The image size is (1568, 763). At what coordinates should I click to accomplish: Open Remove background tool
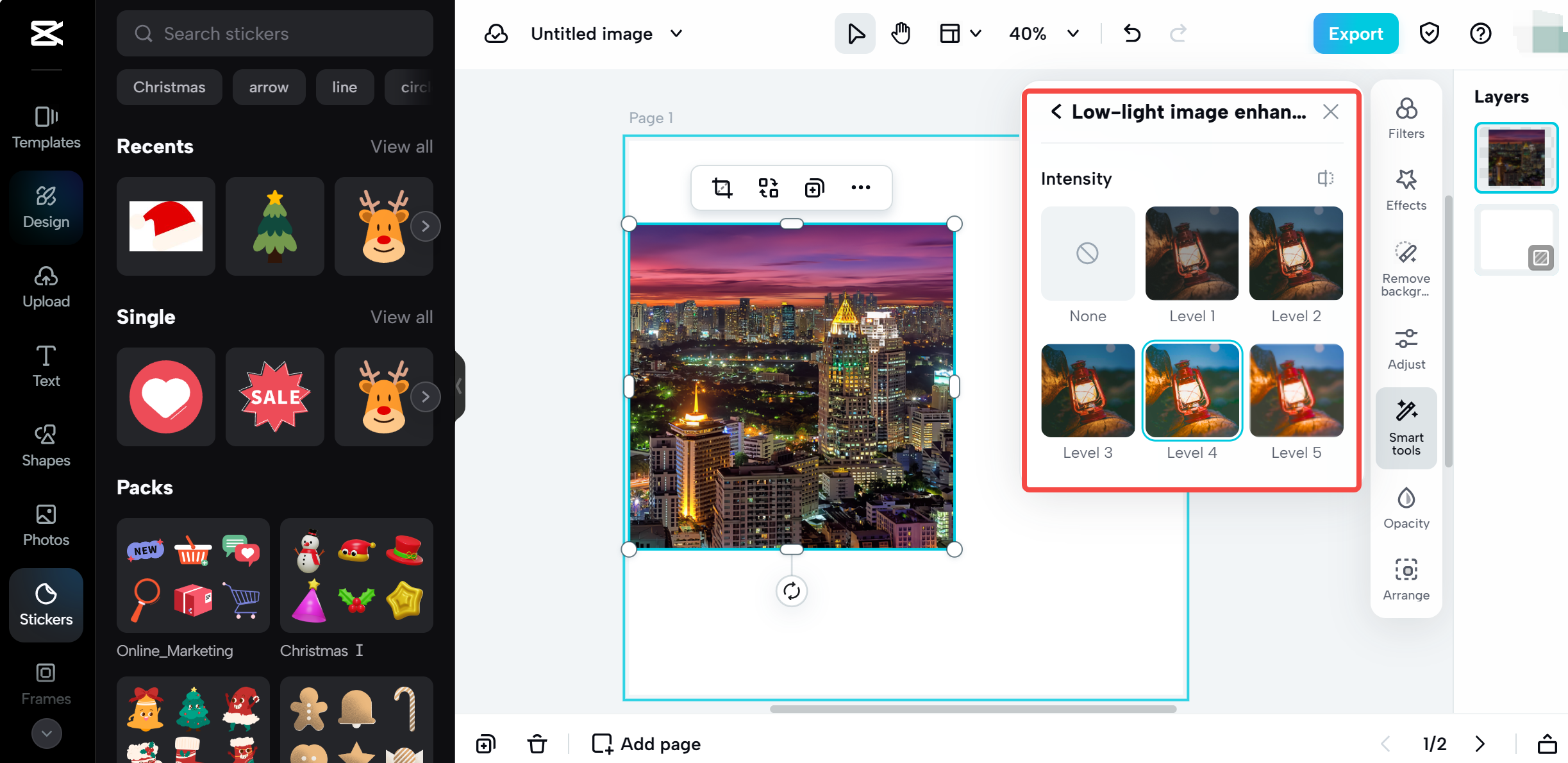pyautogui.click(x=1406, y=269)
